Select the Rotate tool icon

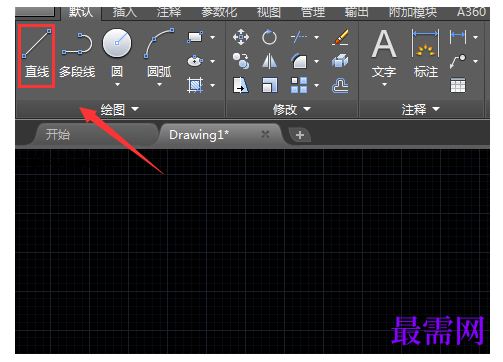click(269, 37)
